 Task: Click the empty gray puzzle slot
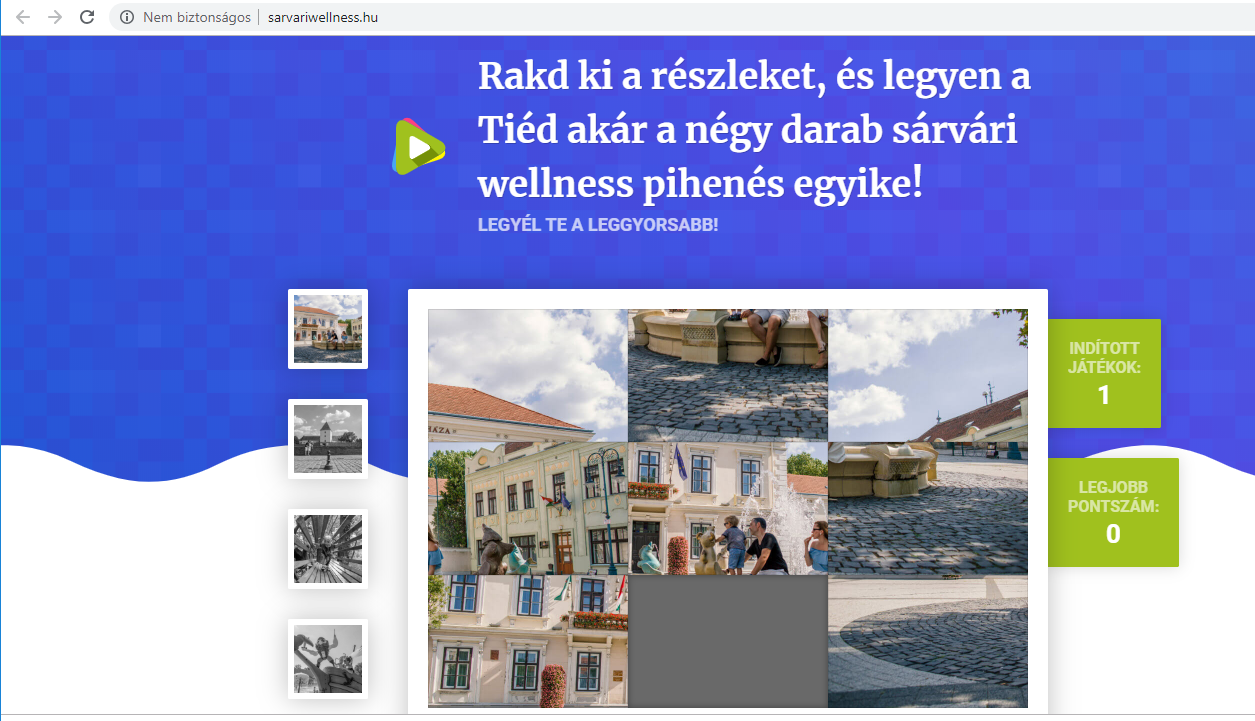coord(728,642)
